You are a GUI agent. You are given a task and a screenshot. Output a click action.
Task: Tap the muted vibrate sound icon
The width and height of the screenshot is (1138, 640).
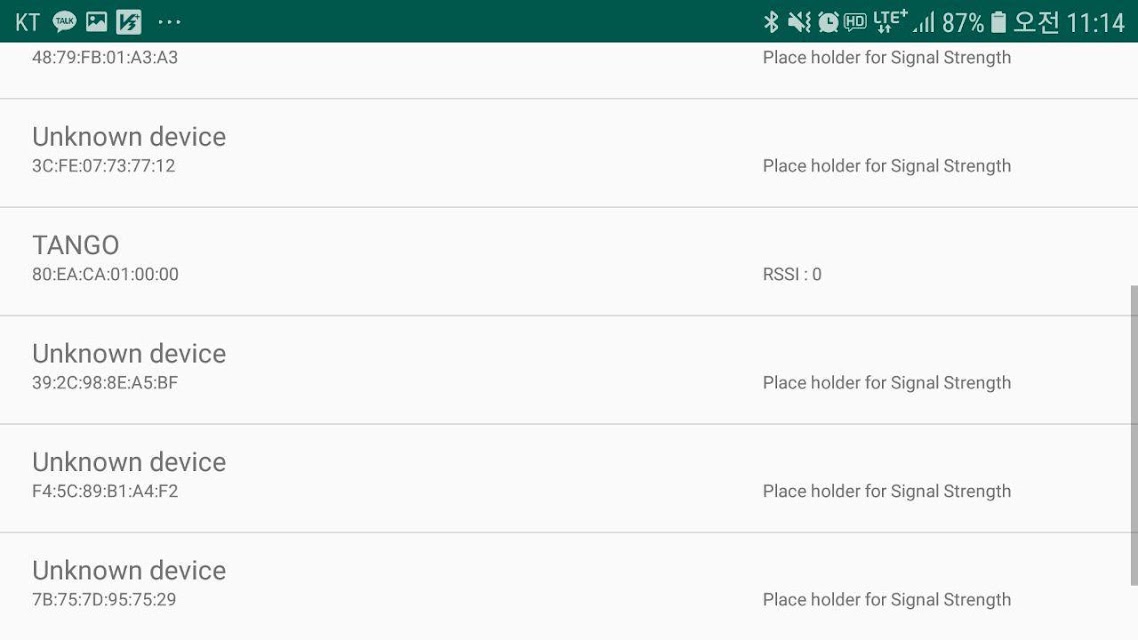[x=799, y=22]
